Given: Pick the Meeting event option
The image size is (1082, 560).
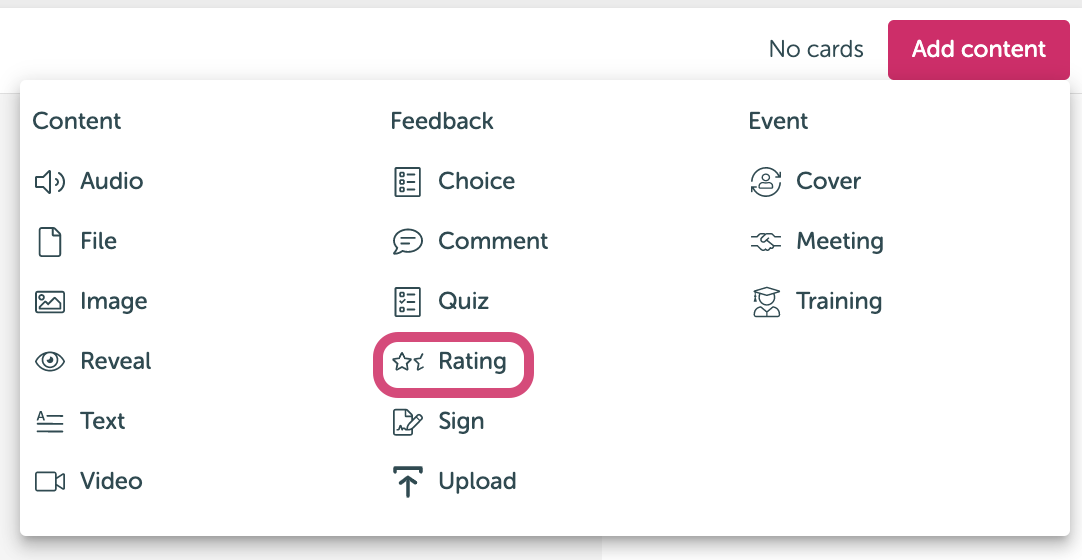Looking at the screenshot, I should (x=839, y=241).
